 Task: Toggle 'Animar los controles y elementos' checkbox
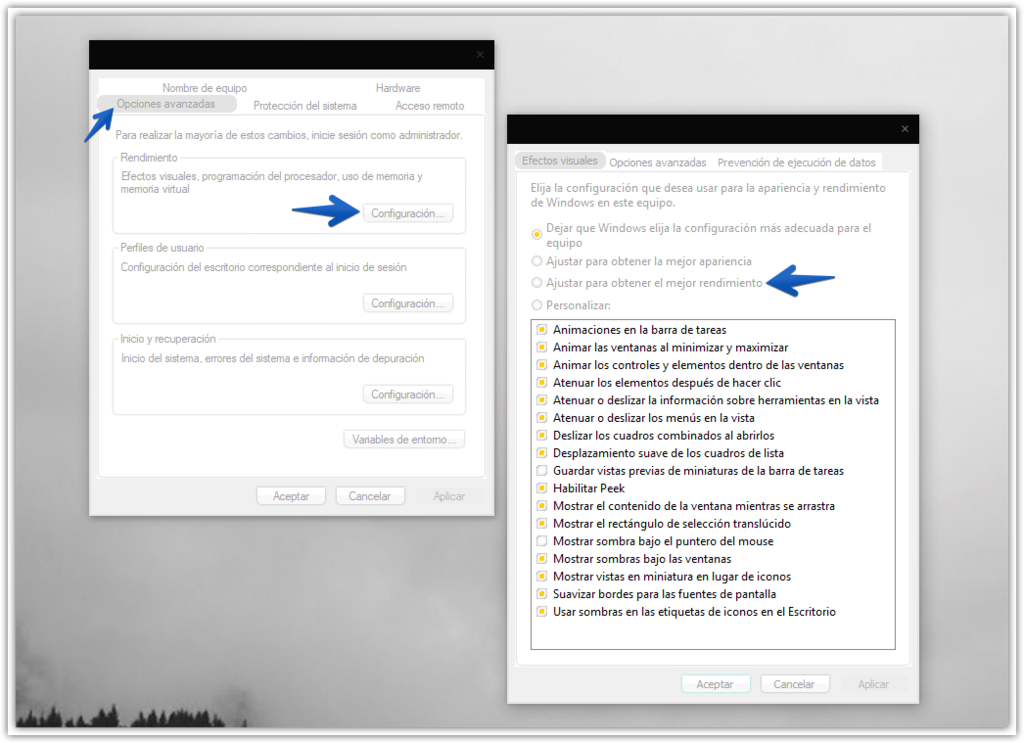coord(542,365)
